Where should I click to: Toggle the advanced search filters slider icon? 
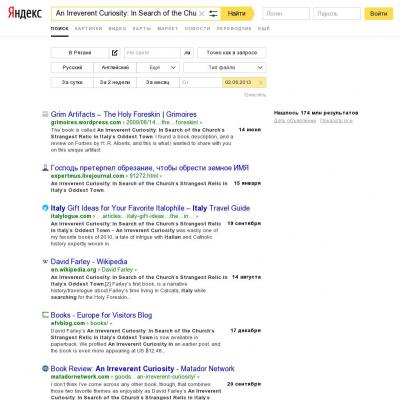tap(213, 14)
